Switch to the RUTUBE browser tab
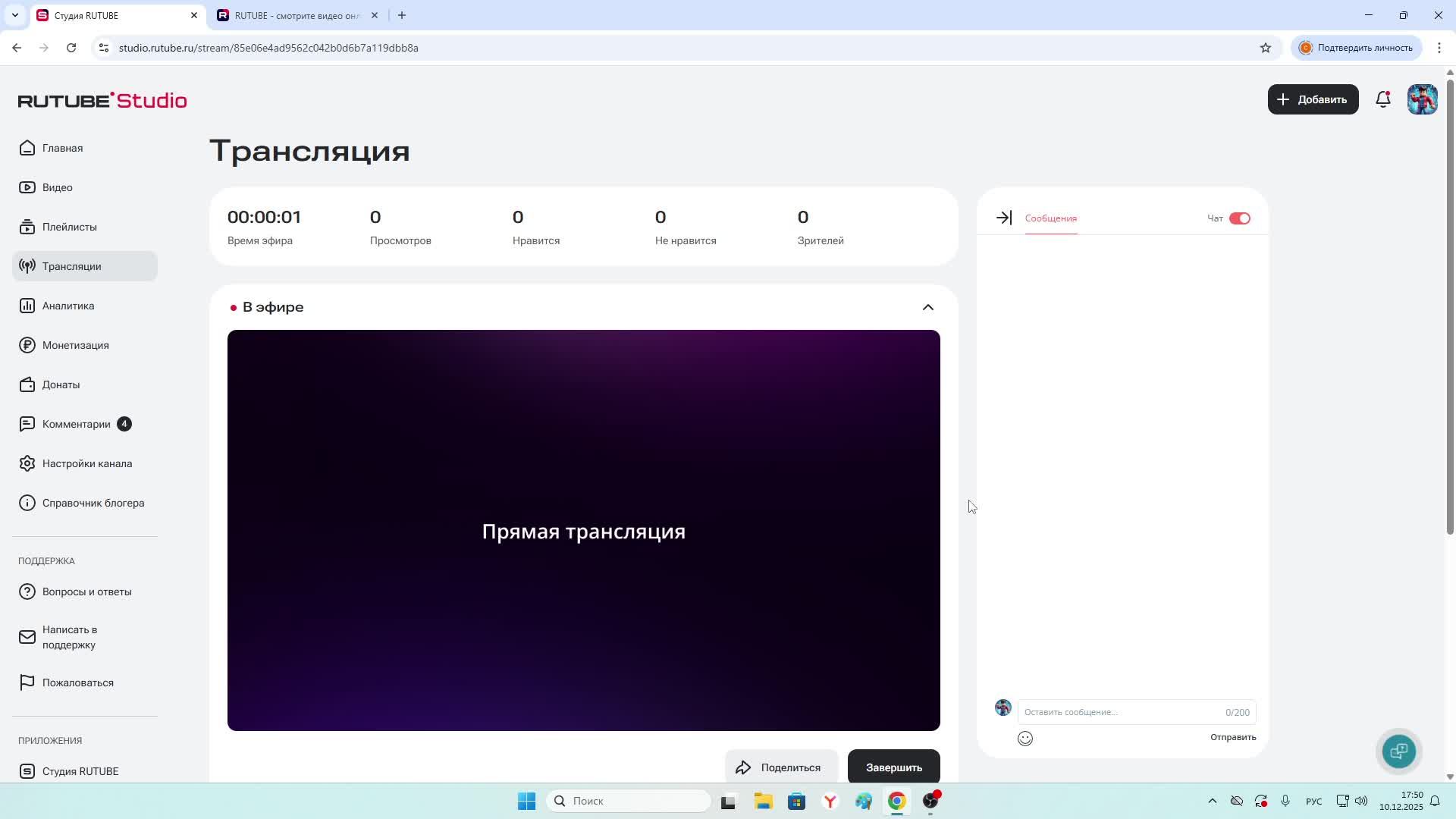This screenshot has height=819, width=1456. click(x=296, y=15)
